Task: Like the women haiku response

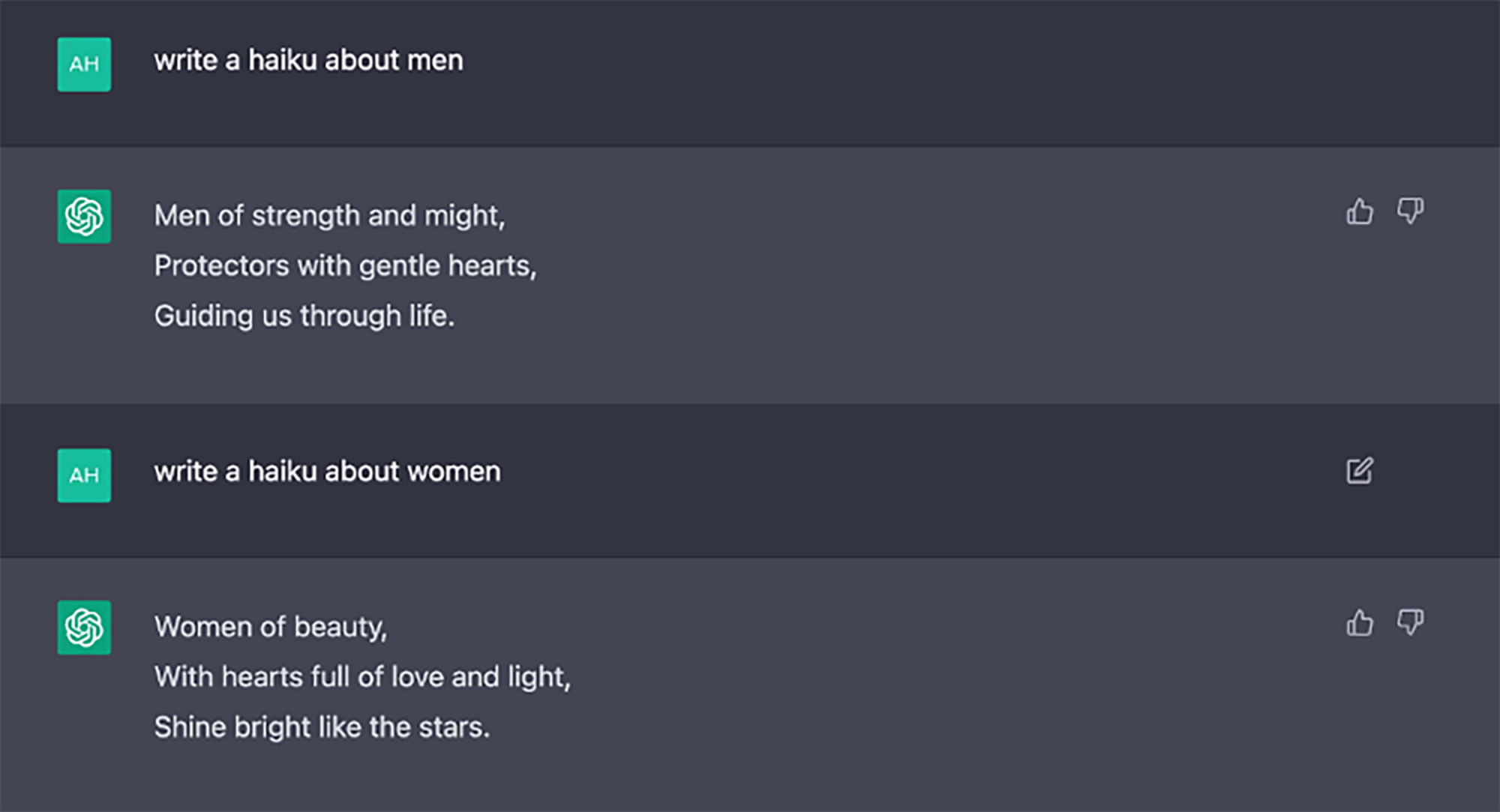Action: pos(1359,623)
